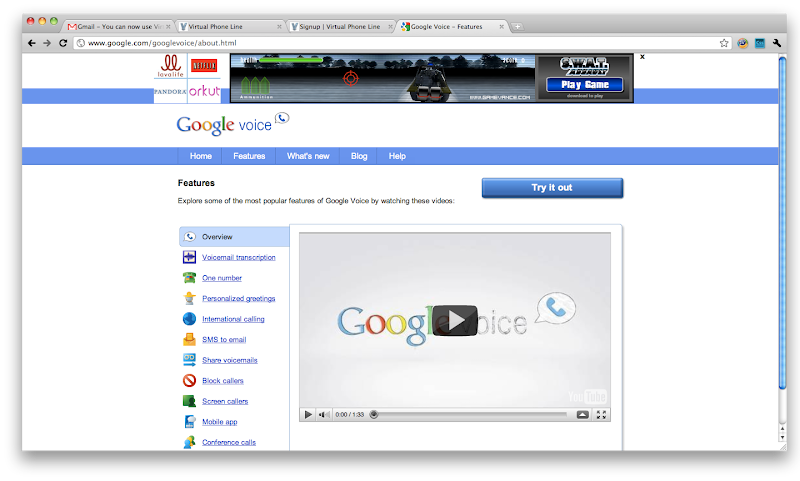Click the Share voicemails icon
800x481 pixels.
[189, 360]
